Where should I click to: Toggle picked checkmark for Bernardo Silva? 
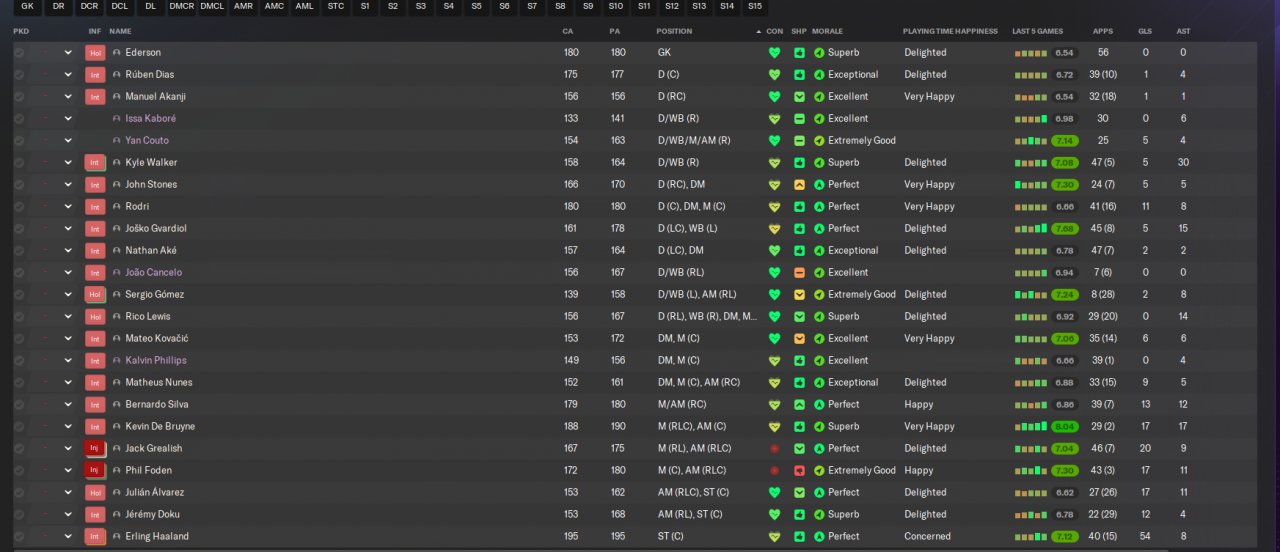coord(19,404)
